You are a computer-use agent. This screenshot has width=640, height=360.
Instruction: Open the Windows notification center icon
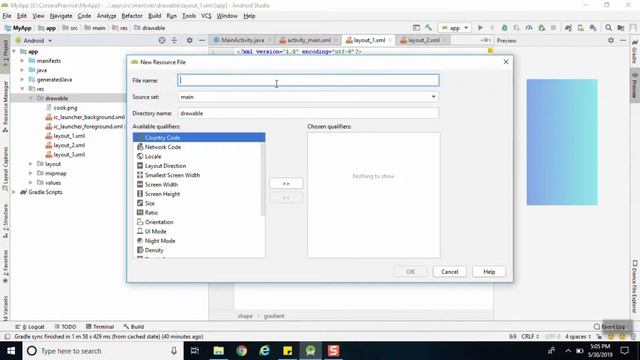click(624, 351)
